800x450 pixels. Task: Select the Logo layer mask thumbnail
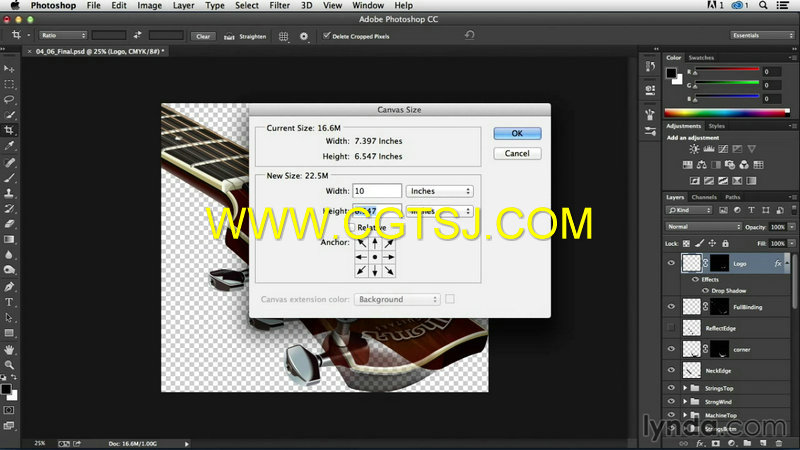tap(719, 263)
